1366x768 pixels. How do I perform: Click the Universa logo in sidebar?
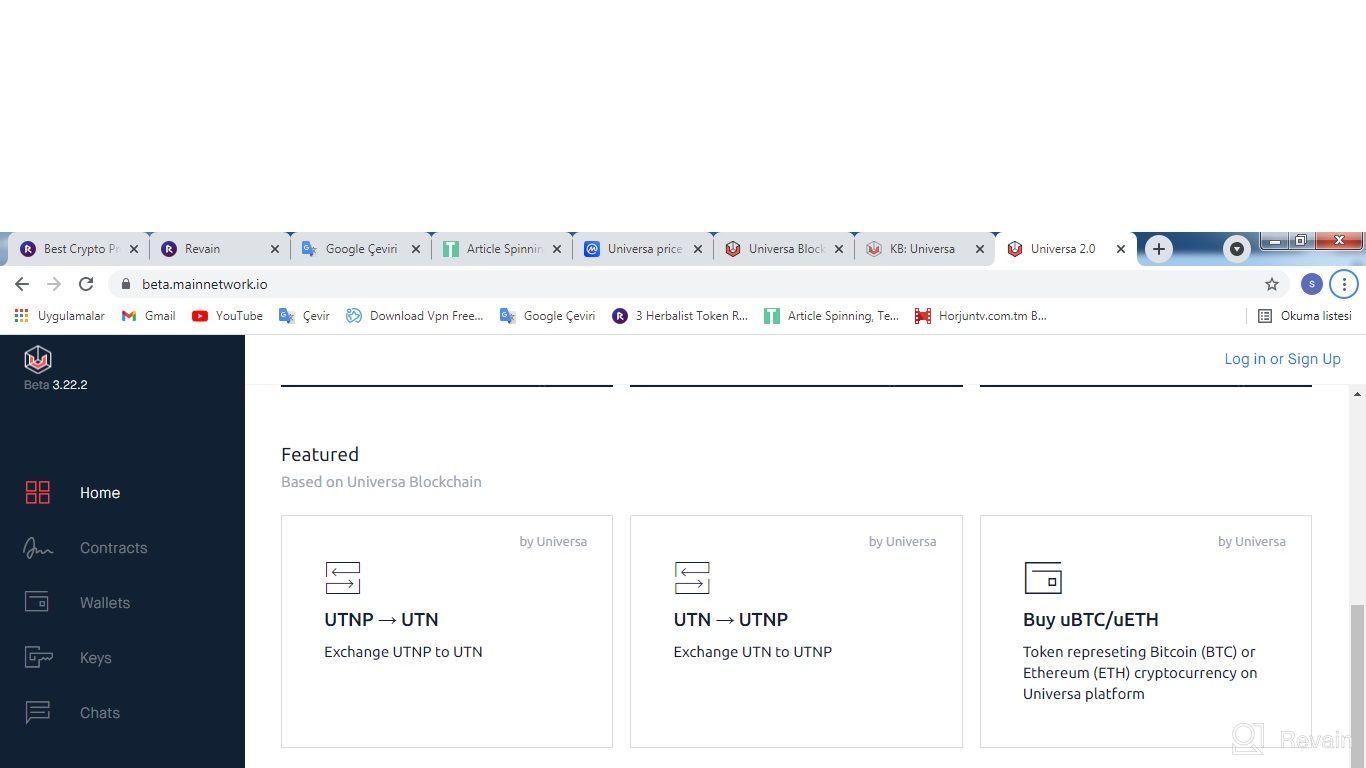pos(38,359)
